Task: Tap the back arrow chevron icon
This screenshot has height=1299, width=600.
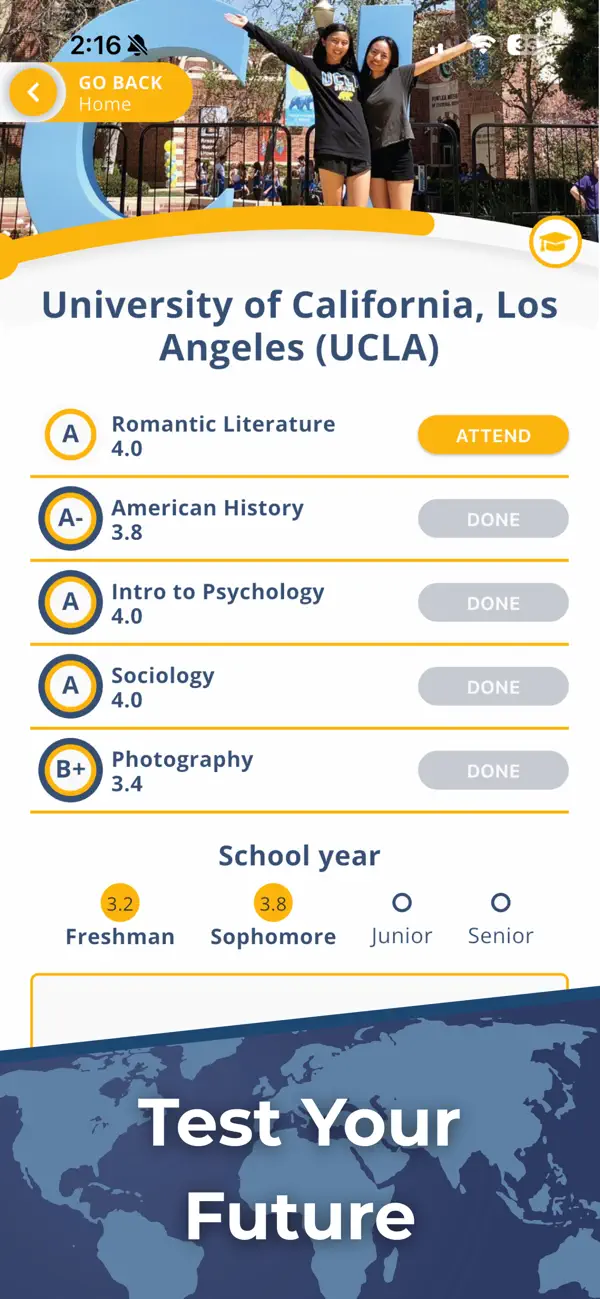Action: [x=33, y=93]
